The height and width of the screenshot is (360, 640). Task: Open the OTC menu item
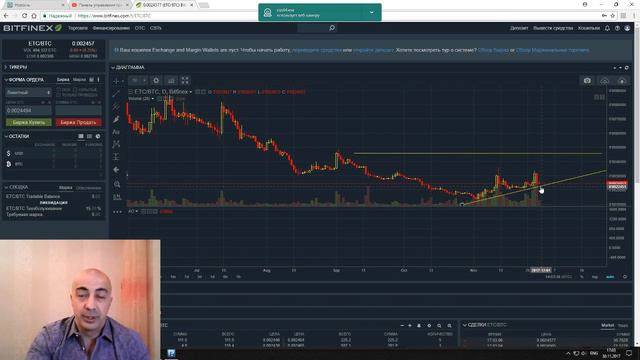[140, 28]
